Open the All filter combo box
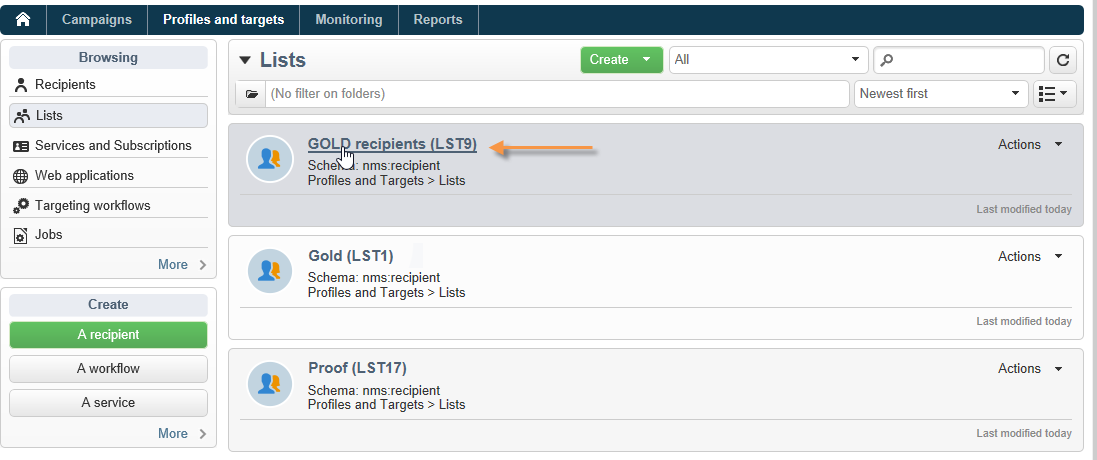Viewport: 1097px width, 460px height. [x=768, y=60]
